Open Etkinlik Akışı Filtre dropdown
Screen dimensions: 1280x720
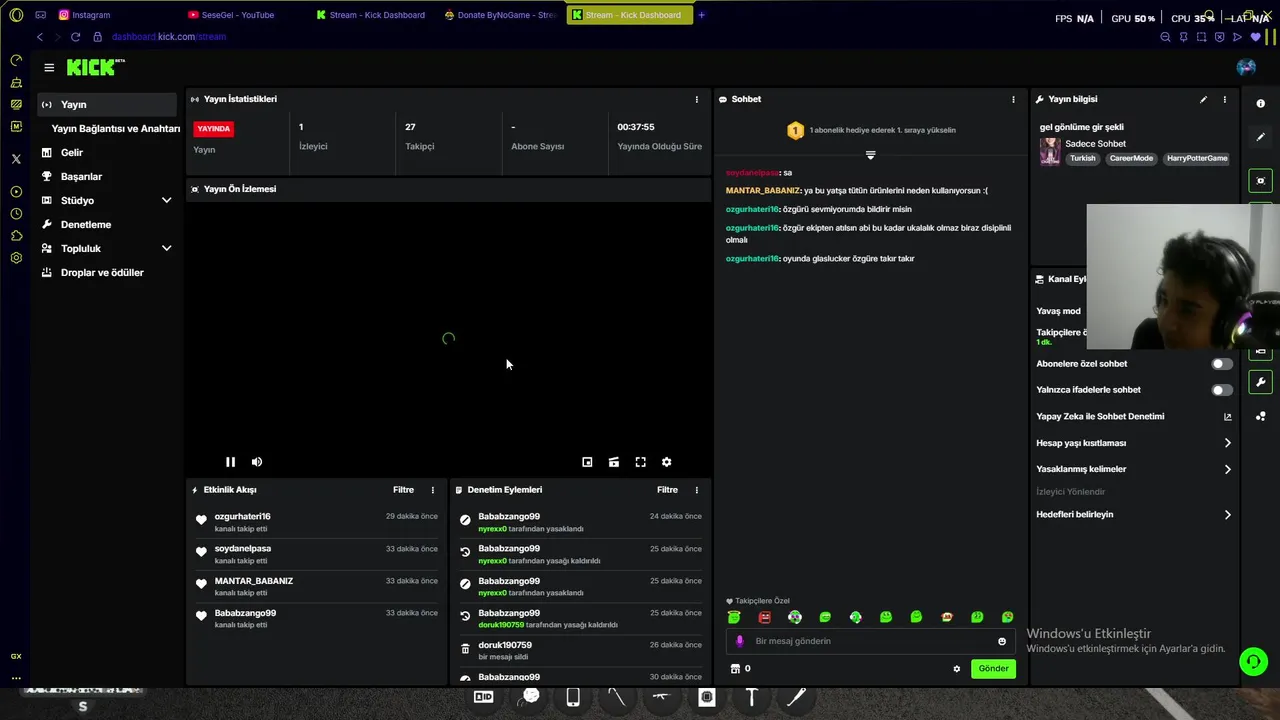(403, 490)
